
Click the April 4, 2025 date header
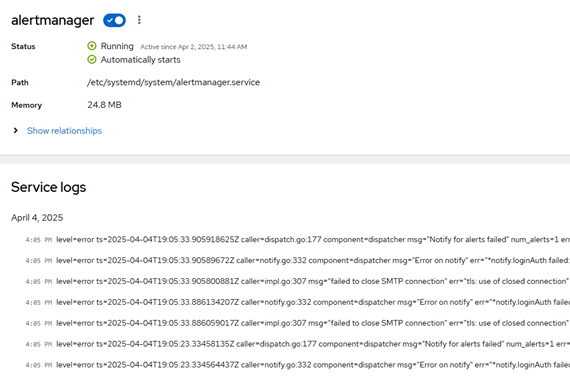37,217
